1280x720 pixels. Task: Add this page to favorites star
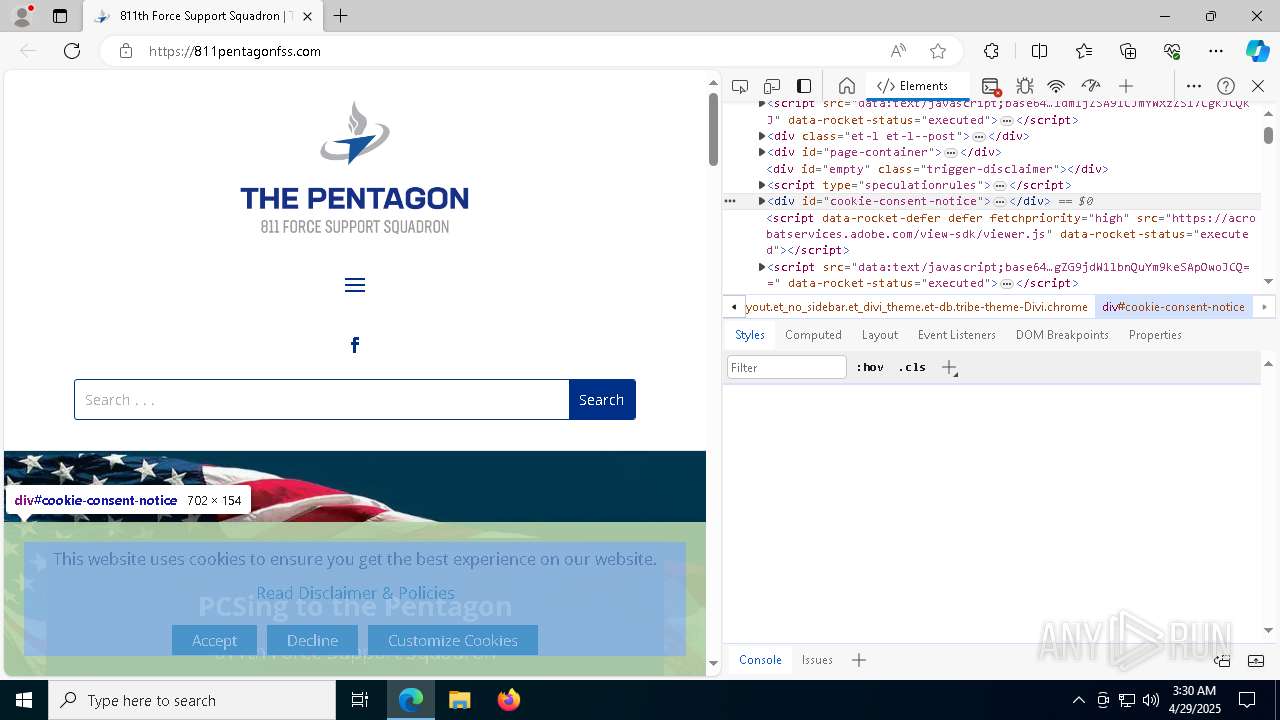pyautogui.click(x=938, y=51)
